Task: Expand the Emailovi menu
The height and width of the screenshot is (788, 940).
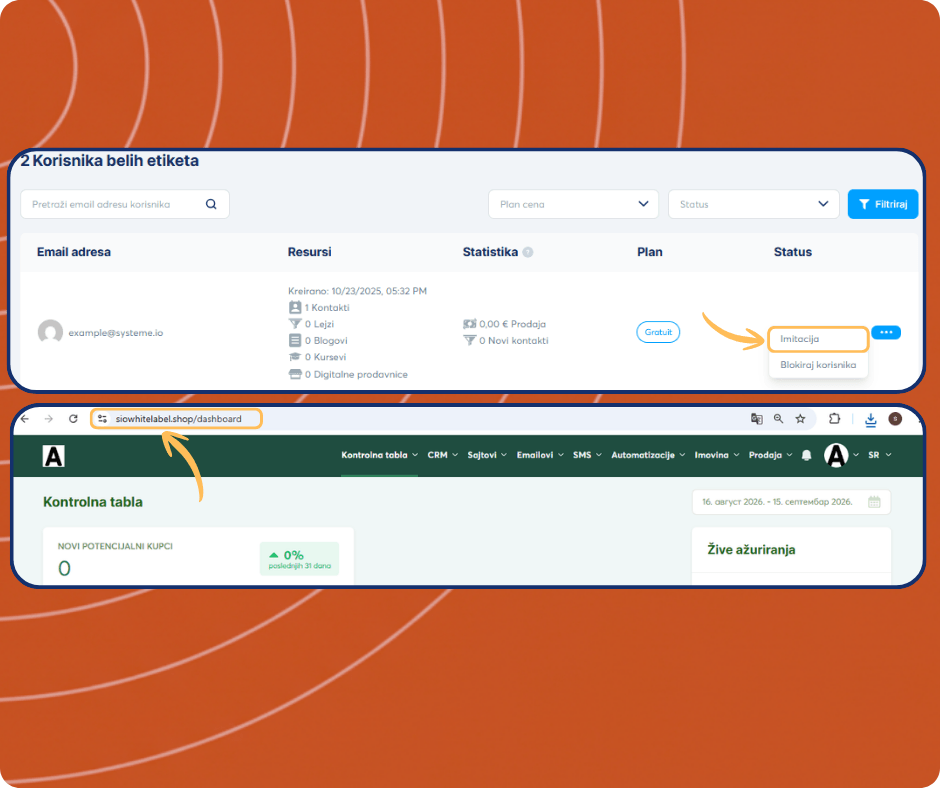Action: point(540,455)
